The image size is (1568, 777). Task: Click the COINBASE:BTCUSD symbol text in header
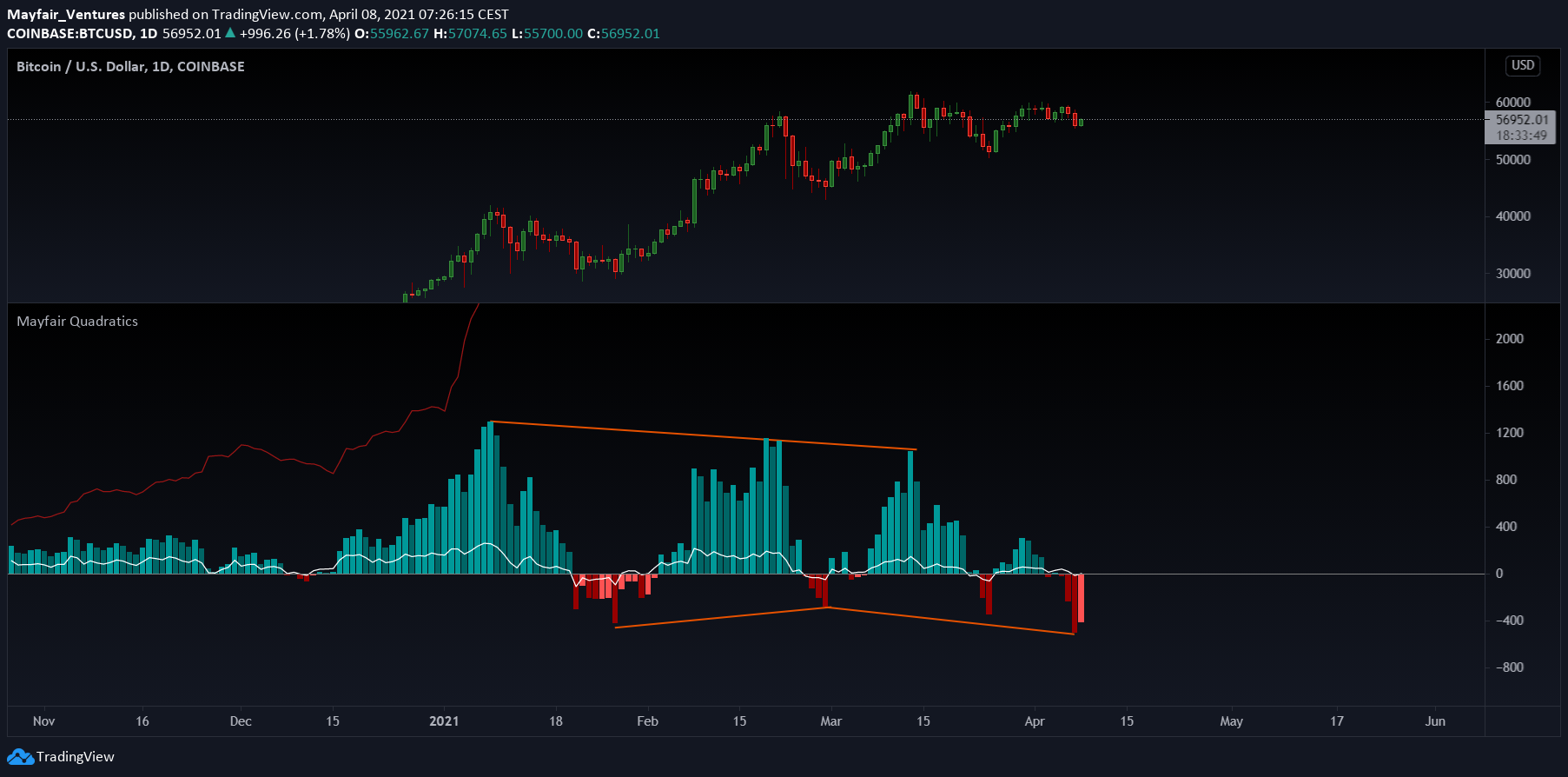[70, 34]
